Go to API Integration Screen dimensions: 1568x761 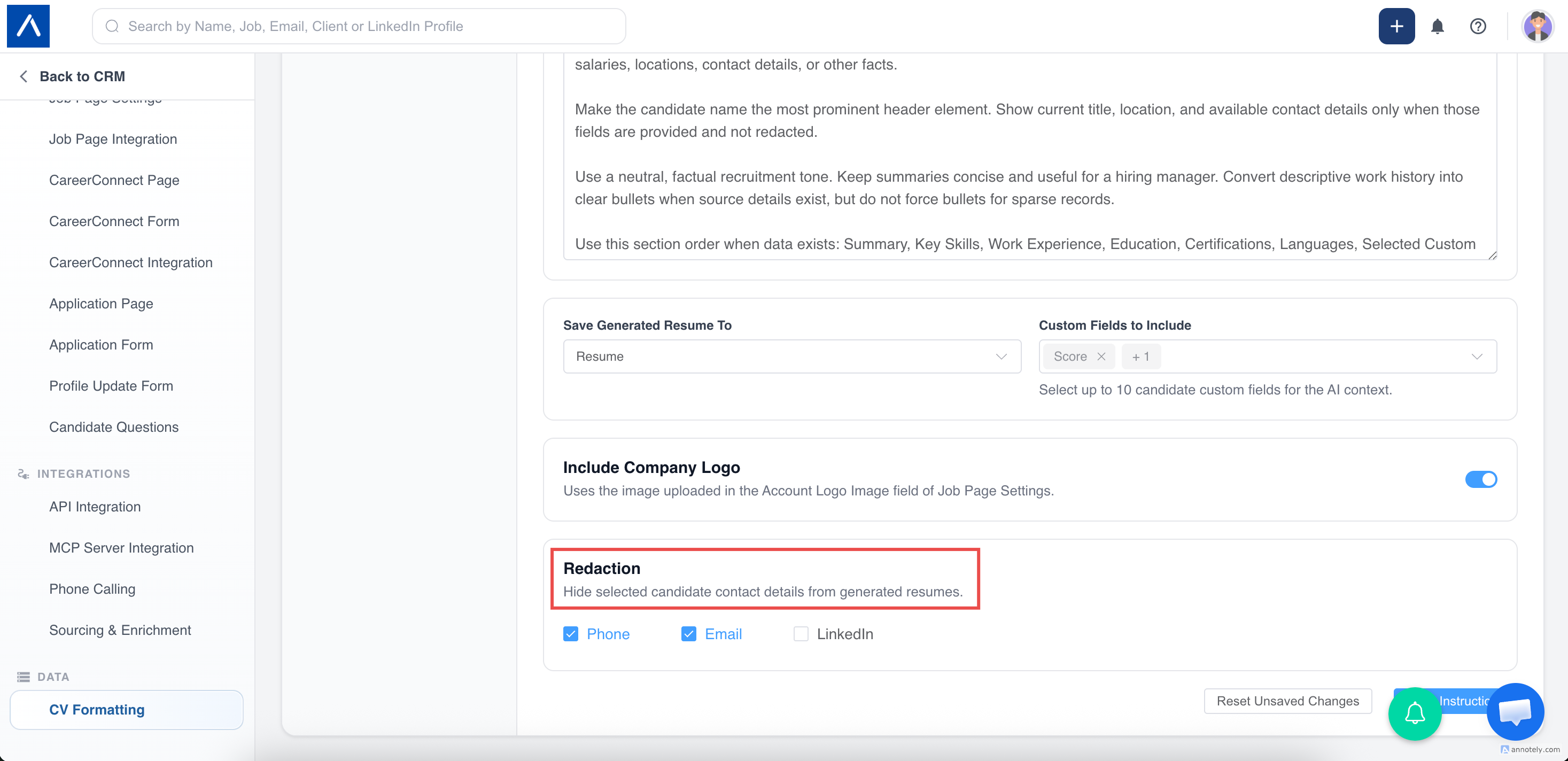point(95,507)
